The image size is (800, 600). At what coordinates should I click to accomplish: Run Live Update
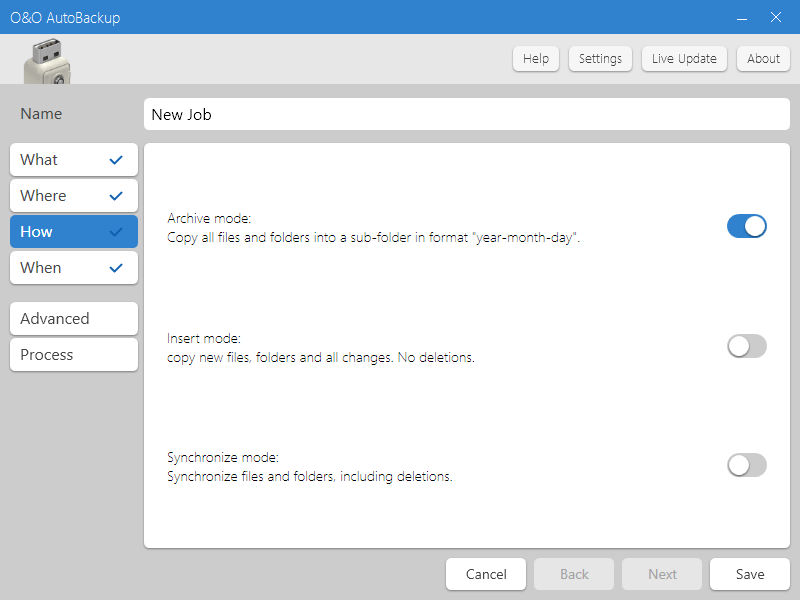coord(684,59)
